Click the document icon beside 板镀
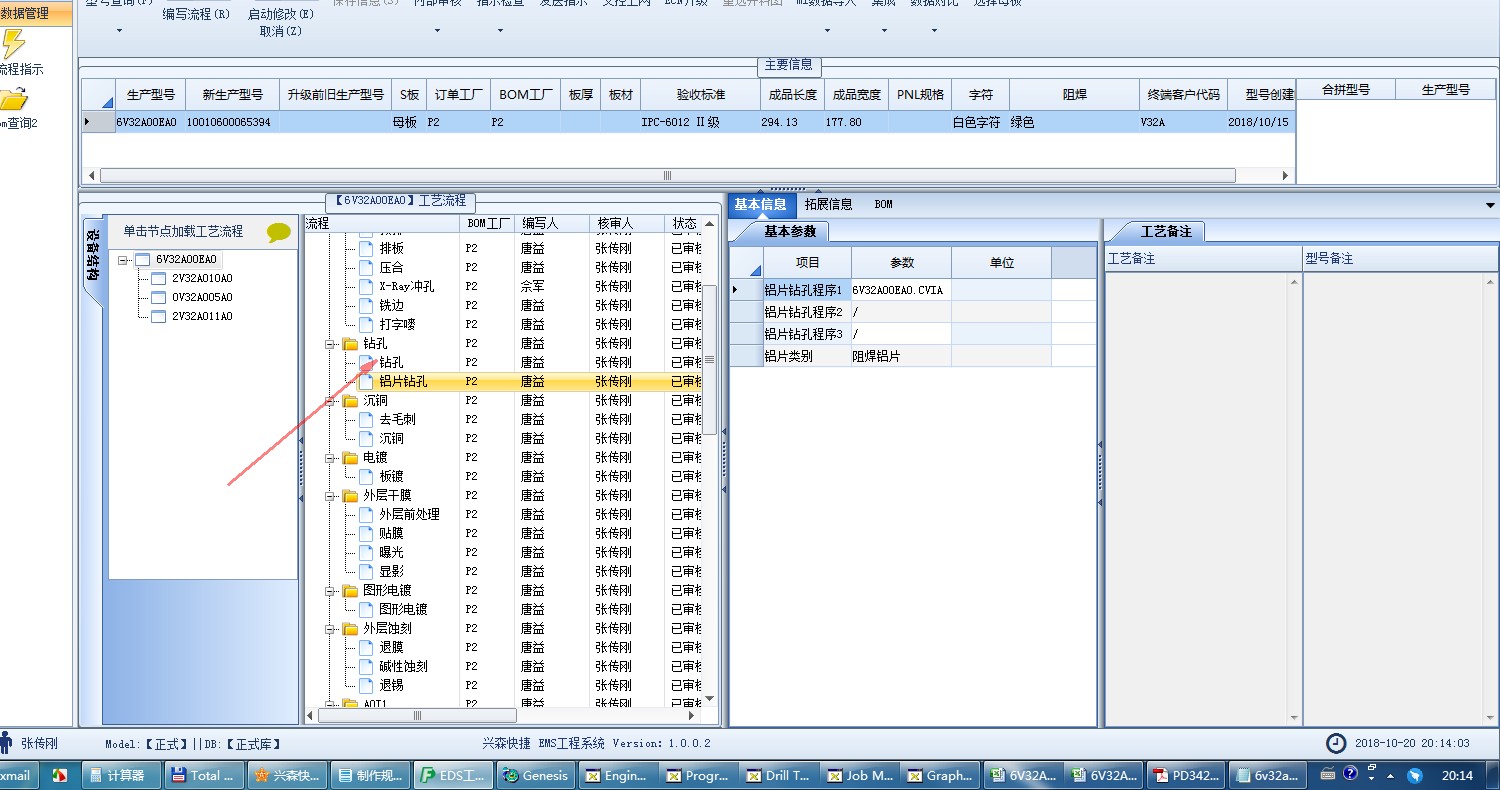The height and width of the screenshot is (790, 1500). [365, 476]
